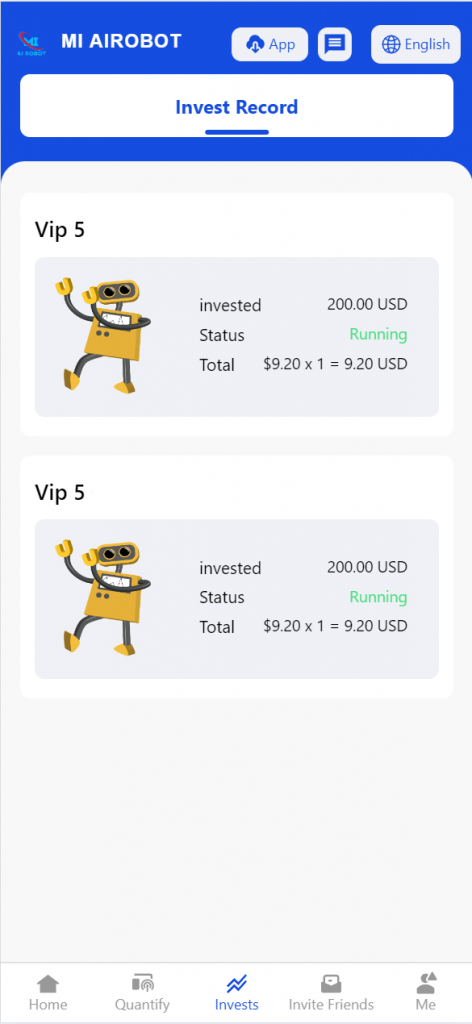The height and width of the screenshot is (1024, 472).
Task: Click the first Vip 5 robot image
Action: (104, 336)
